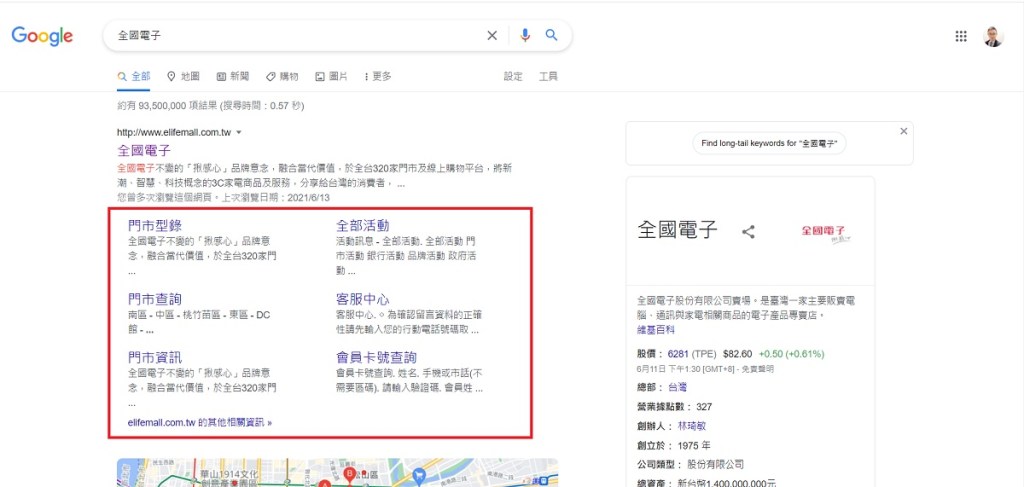Clear the search box with X icon

point(492,35)
